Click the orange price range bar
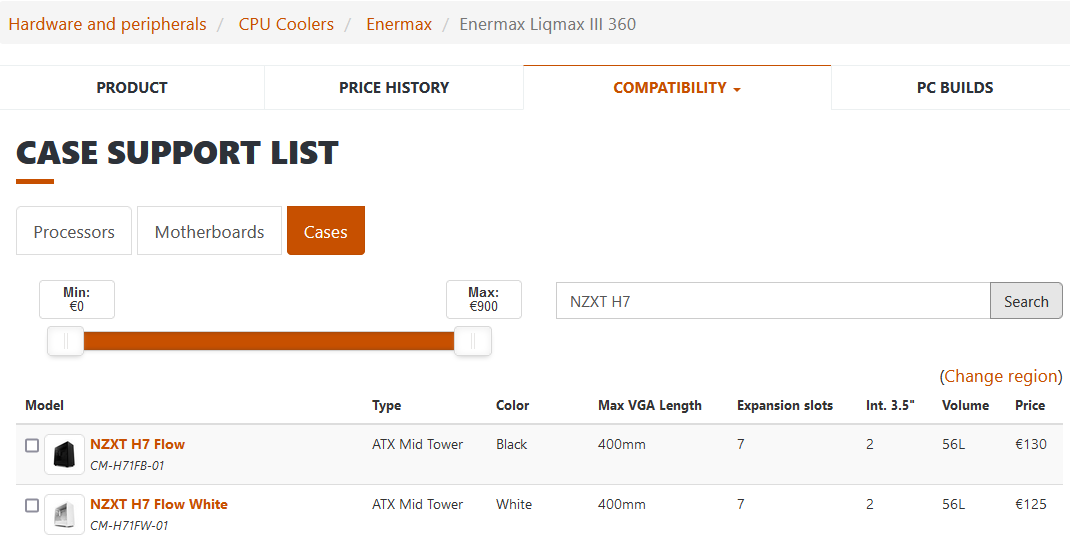Image resolution: width=1070 pixels, height=542 pixels. tap(269, 341)
